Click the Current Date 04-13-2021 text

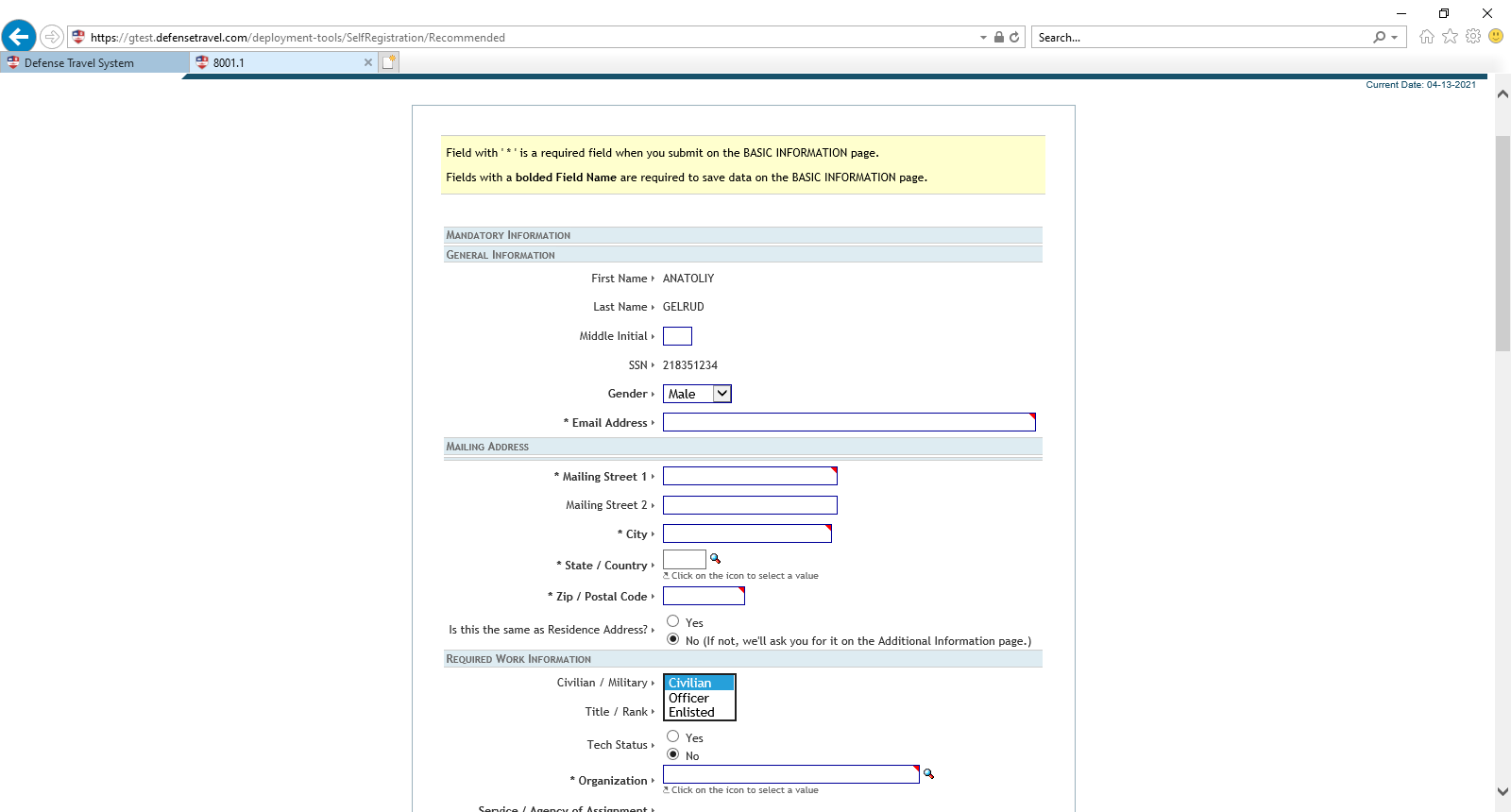pyautogui.click(x=1421, y=85)
